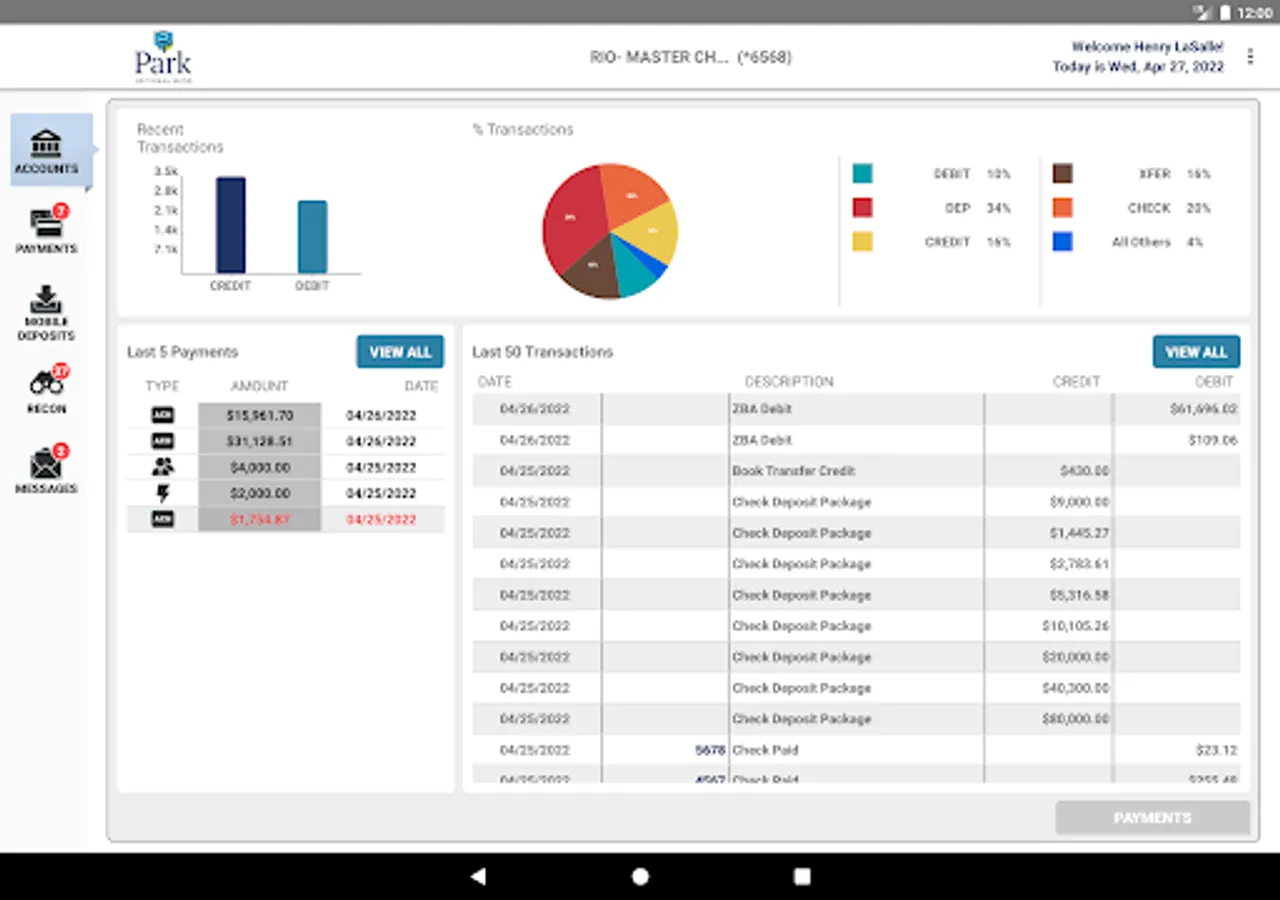This screenshot has width=1280, height=900.
Task: Open Mobile Deposits from the sidebar
Action: (46, 313)
